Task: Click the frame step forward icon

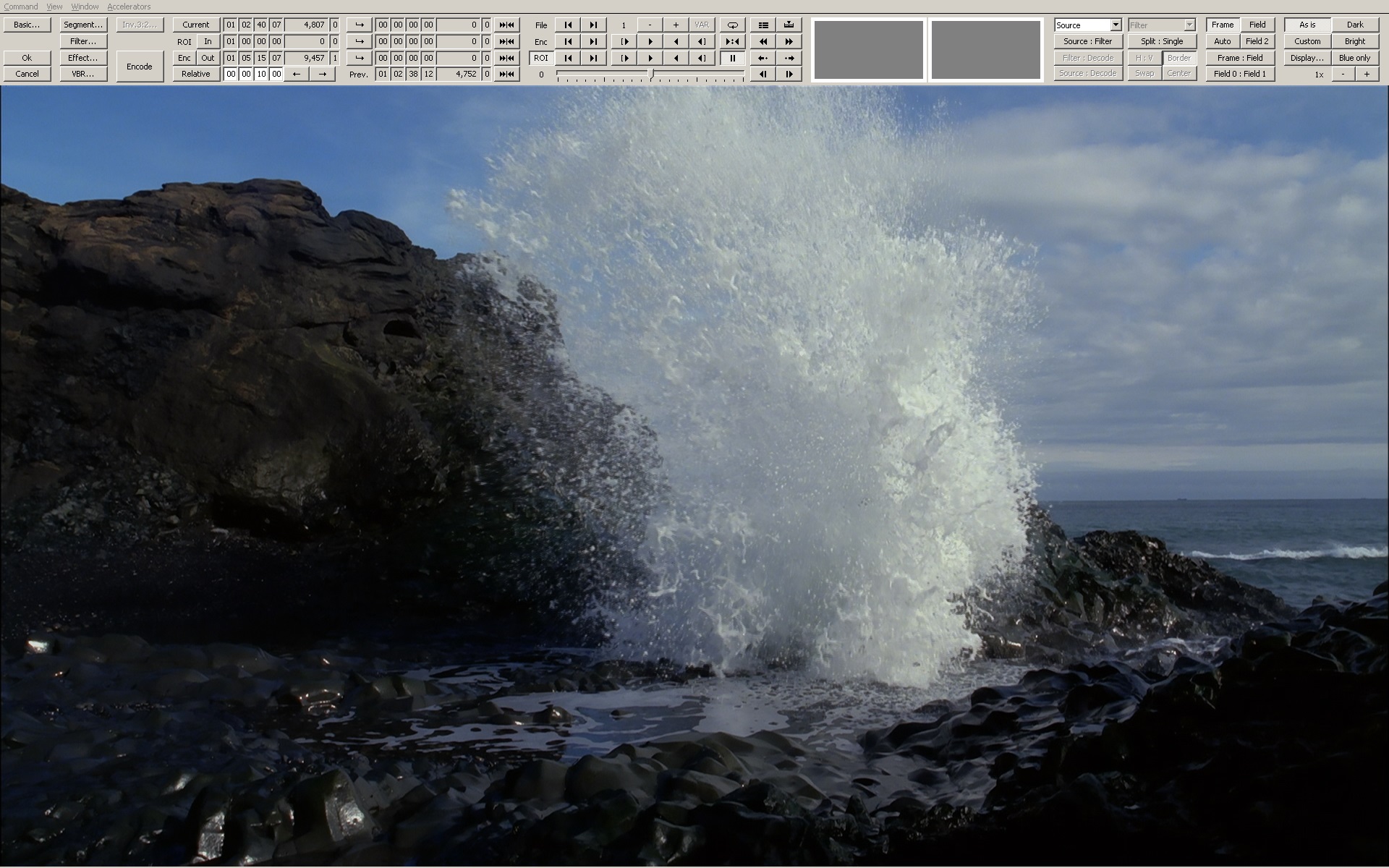Action: coord(789,74)
